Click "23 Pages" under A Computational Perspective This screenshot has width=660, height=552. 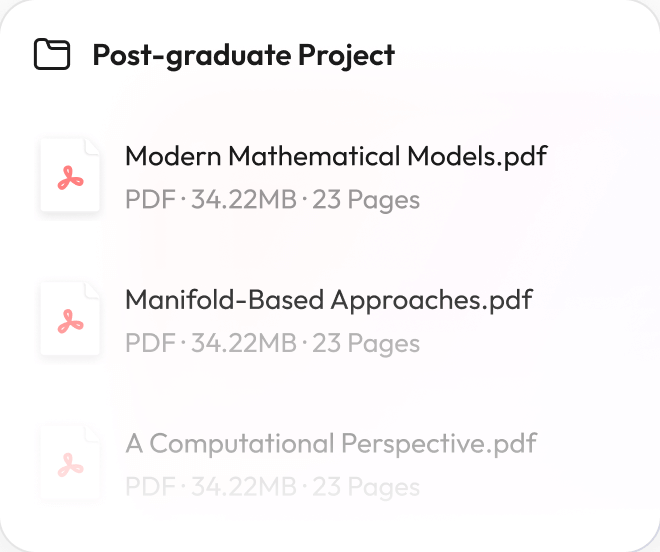(366, 487)
